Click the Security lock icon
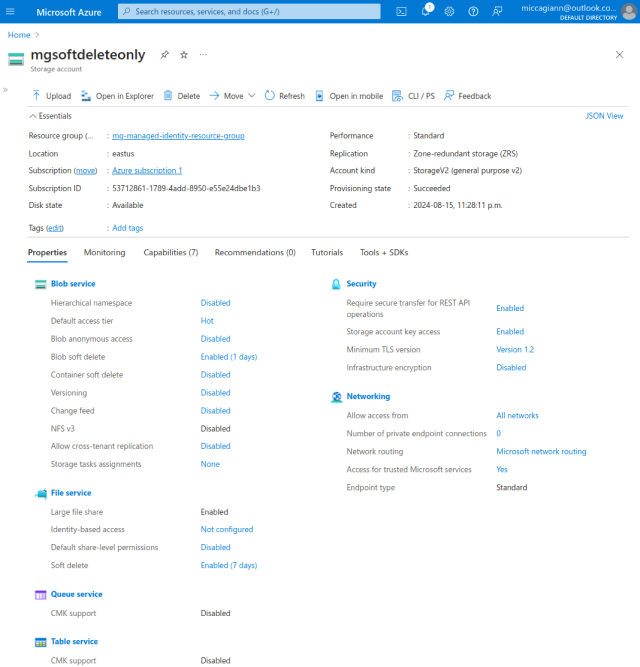The height and width of the screenshot is (667, 640). (x=336, y=284)
